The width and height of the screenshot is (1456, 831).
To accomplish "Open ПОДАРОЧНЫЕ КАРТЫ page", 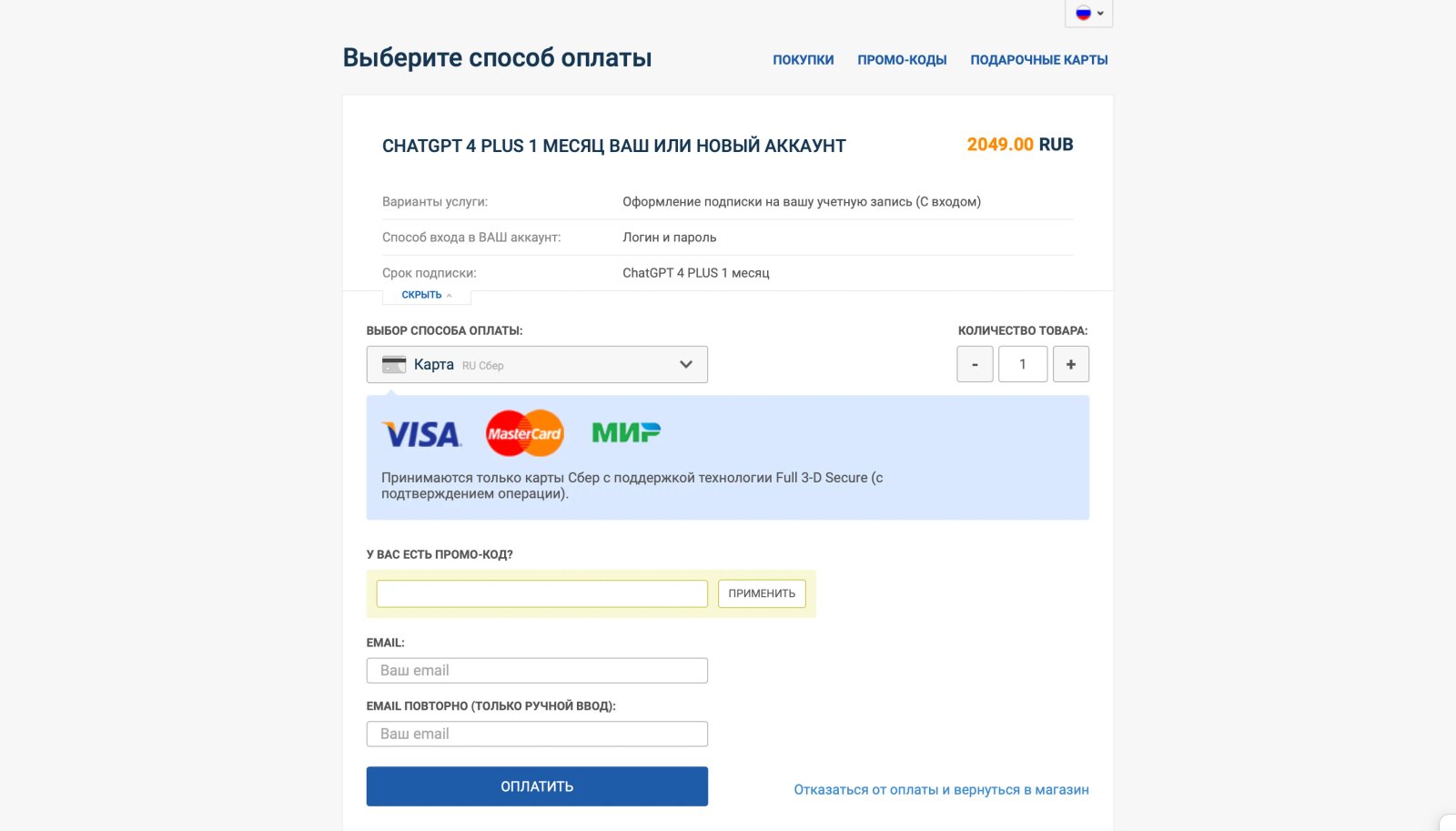I will (1038, 59).
